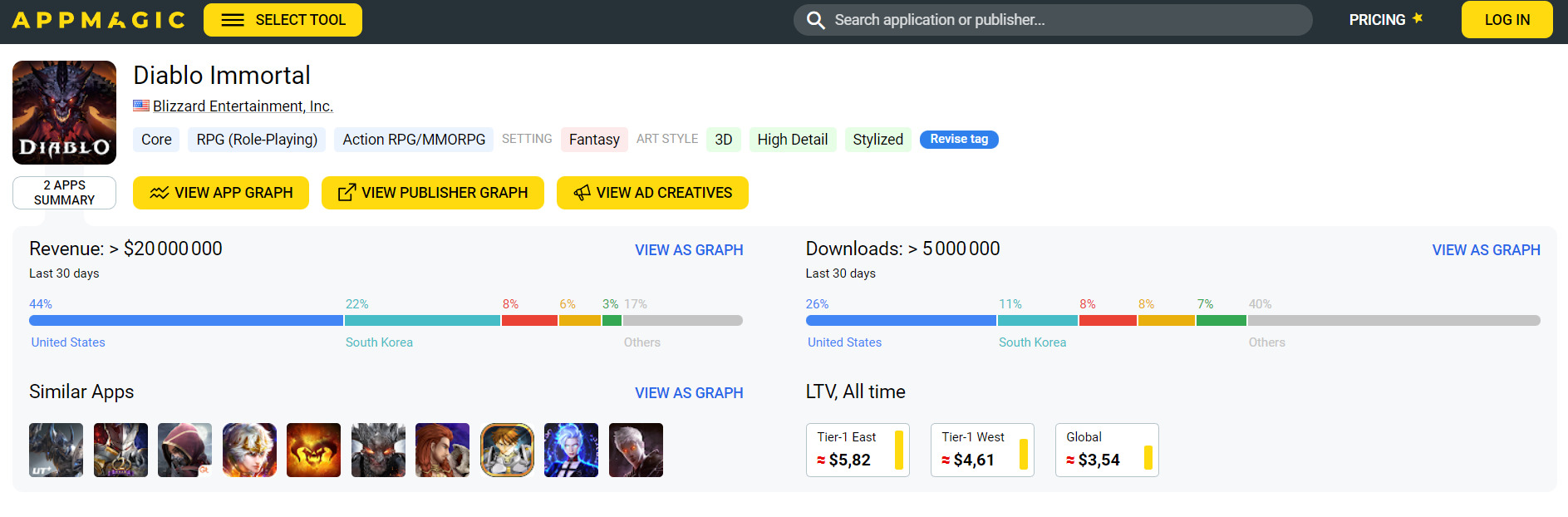The width and height of the screenshot is (1568, 517).
Task: Click green segment of the downloads bar
Action: [1221, 320]
